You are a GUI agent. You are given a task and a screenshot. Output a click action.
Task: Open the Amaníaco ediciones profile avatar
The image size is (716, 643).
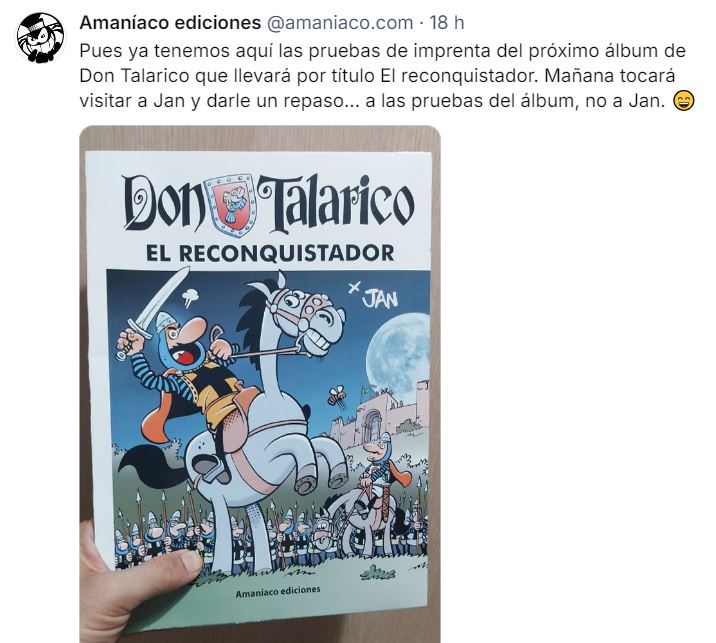(x=40, y=37)
